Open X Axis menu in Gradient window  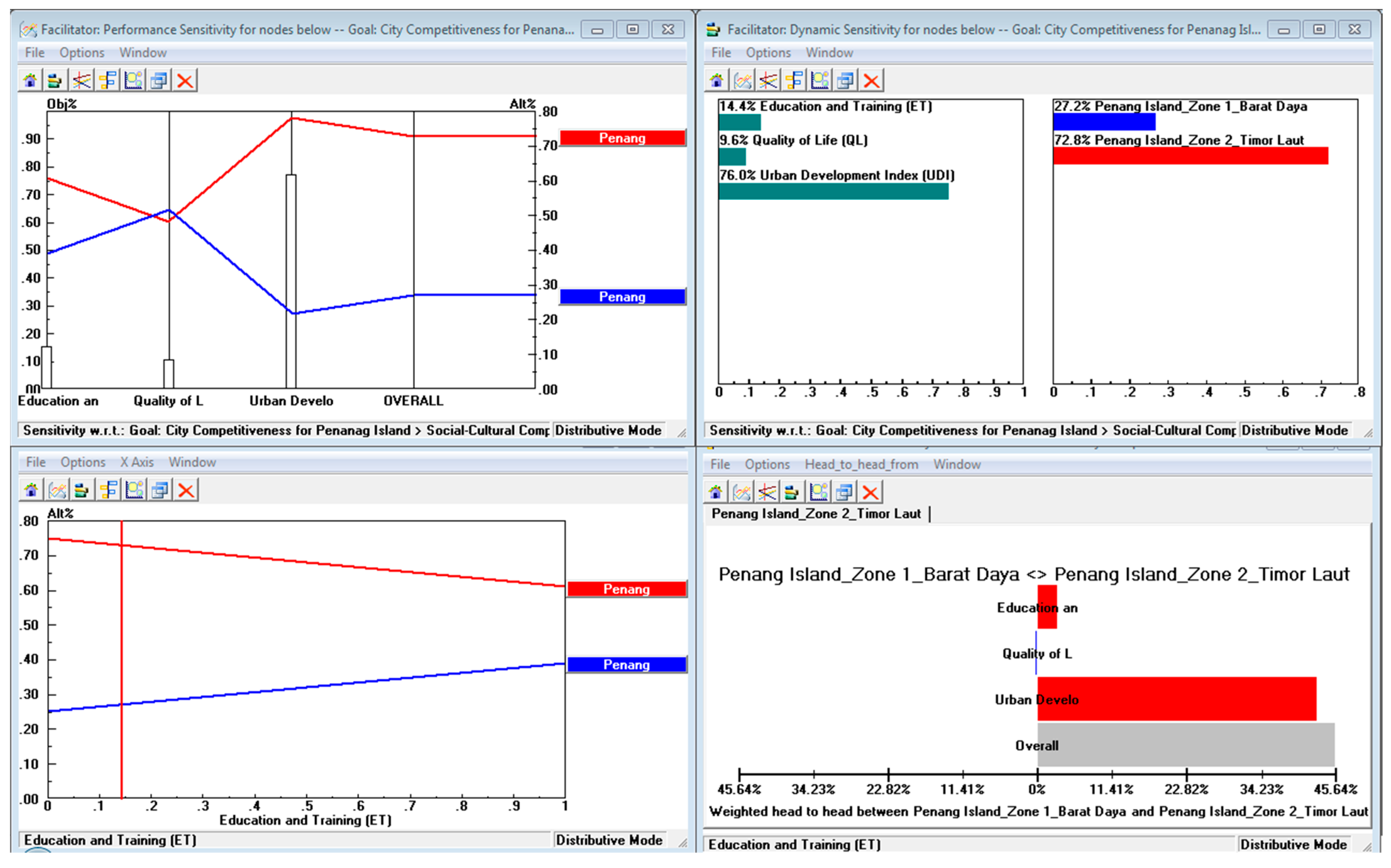[137, 462]
